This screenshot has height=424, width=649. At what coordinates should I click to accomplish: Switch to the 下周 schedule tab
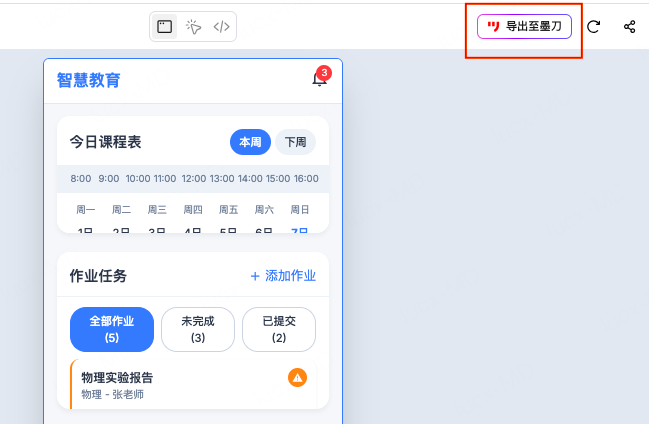coord(296,142)
